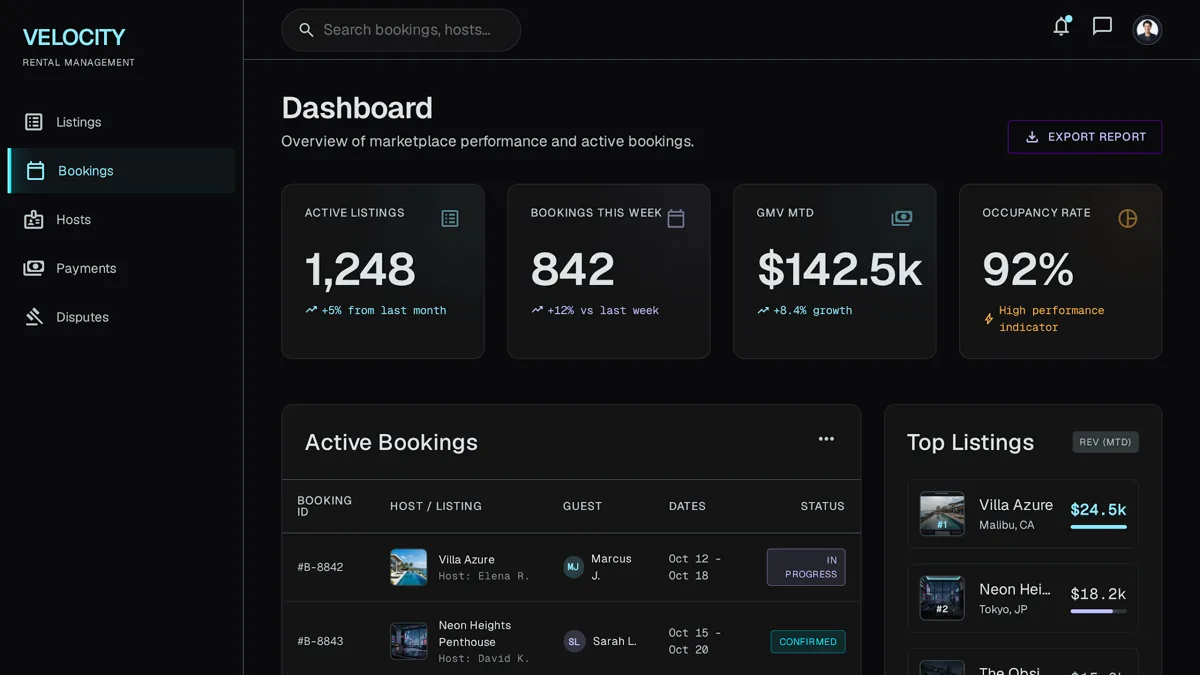Click the lightning bolt performance icon
This screenshot has height=675, width=1200.
(x=989, y=319)
